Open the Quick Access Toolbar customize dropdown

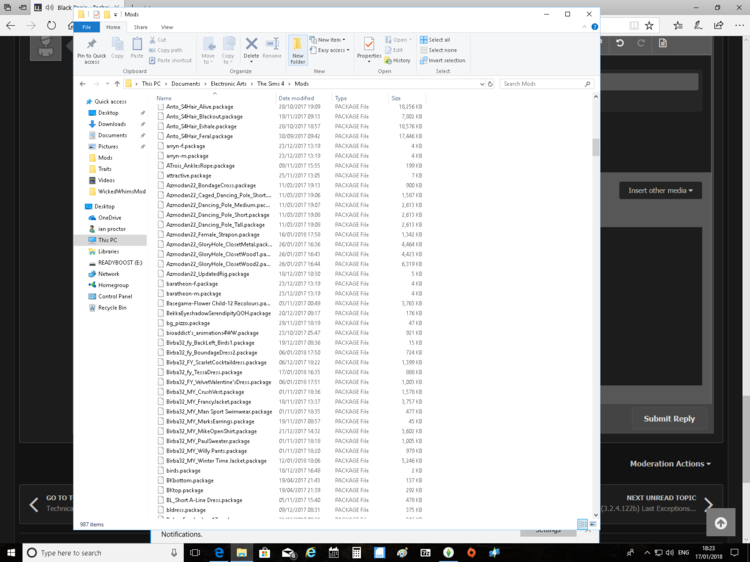(115, 15)
